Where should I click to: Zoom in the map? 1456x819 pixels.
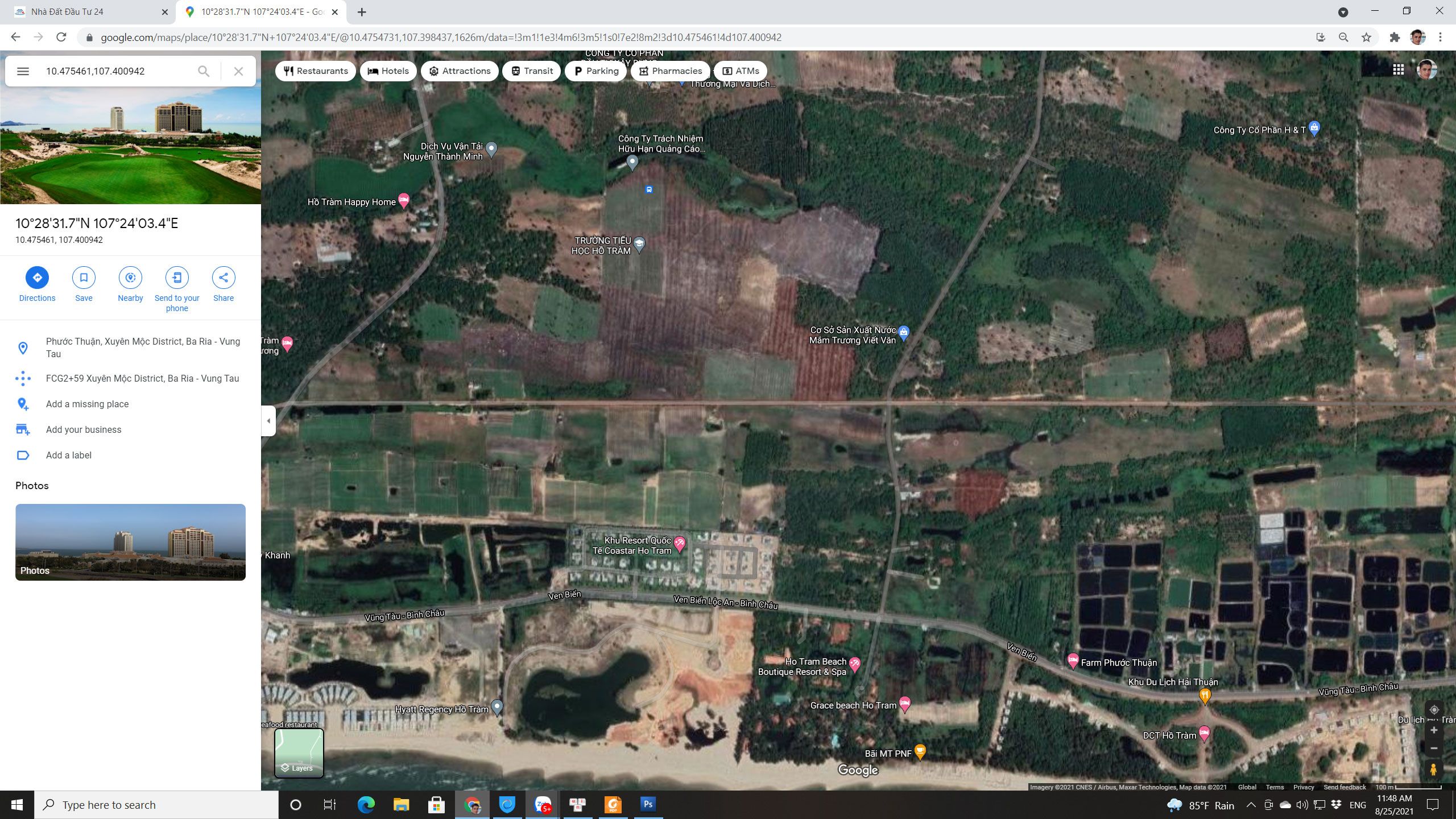point(1434,730)
